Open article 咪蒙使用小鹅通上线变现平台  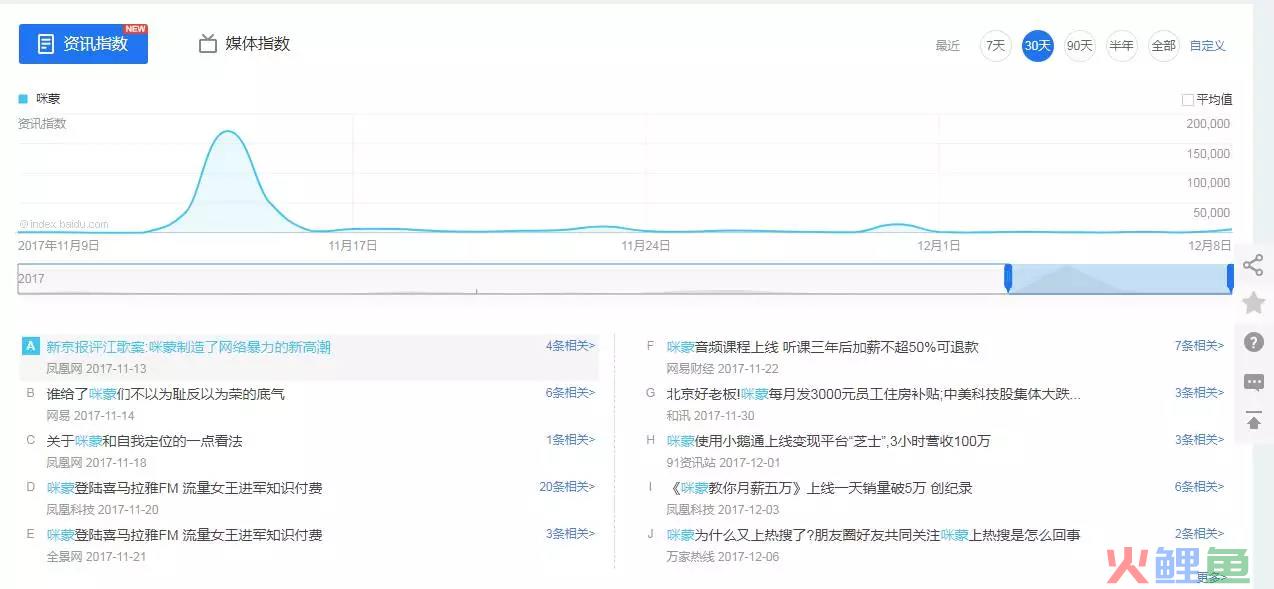829,441
